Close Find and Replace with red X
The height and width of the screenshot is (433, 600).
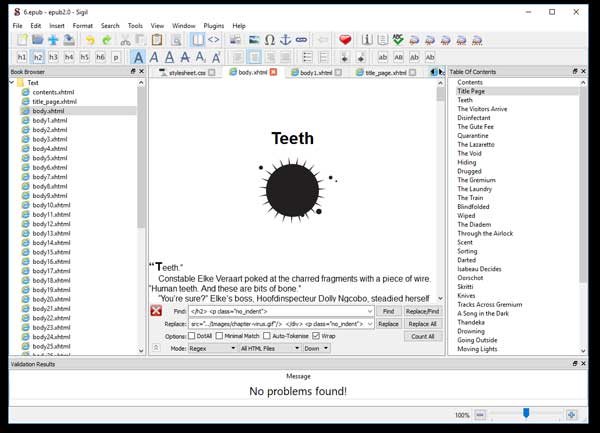(x=156, y=311)
